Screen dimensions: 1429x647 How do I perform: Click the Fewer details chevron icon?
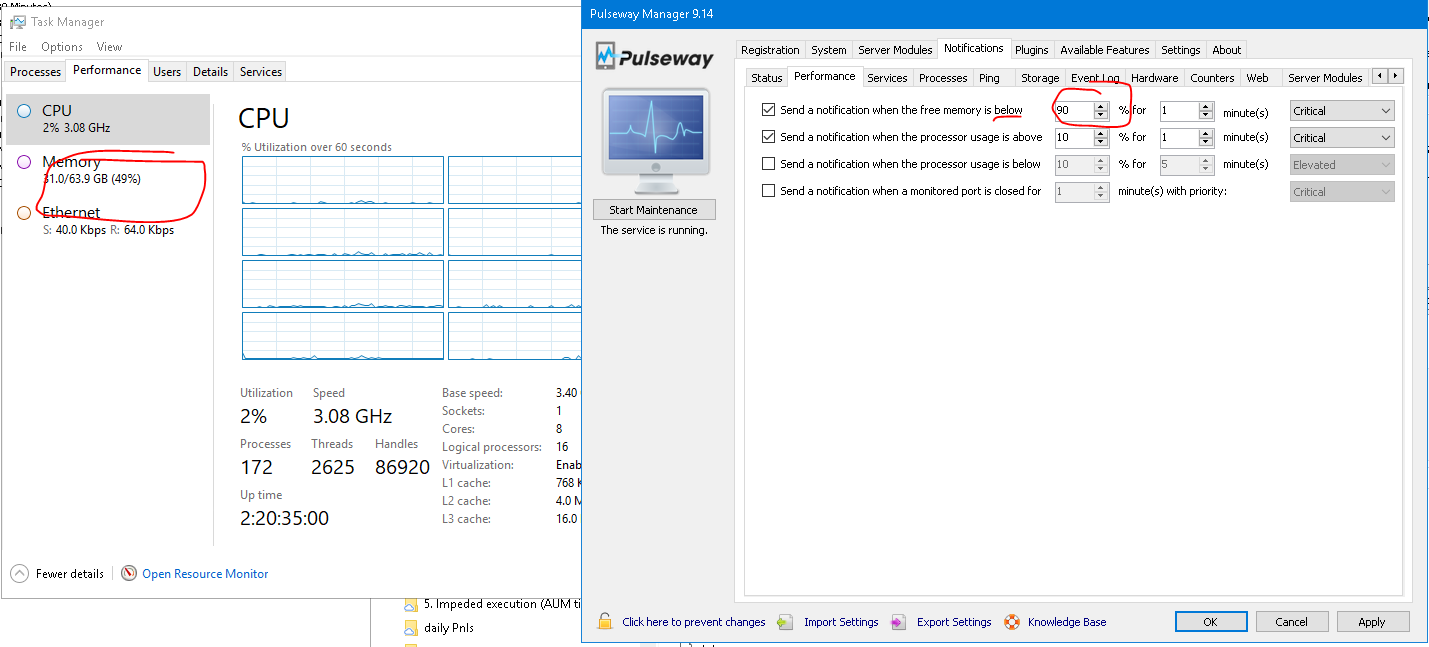point(19,574)
